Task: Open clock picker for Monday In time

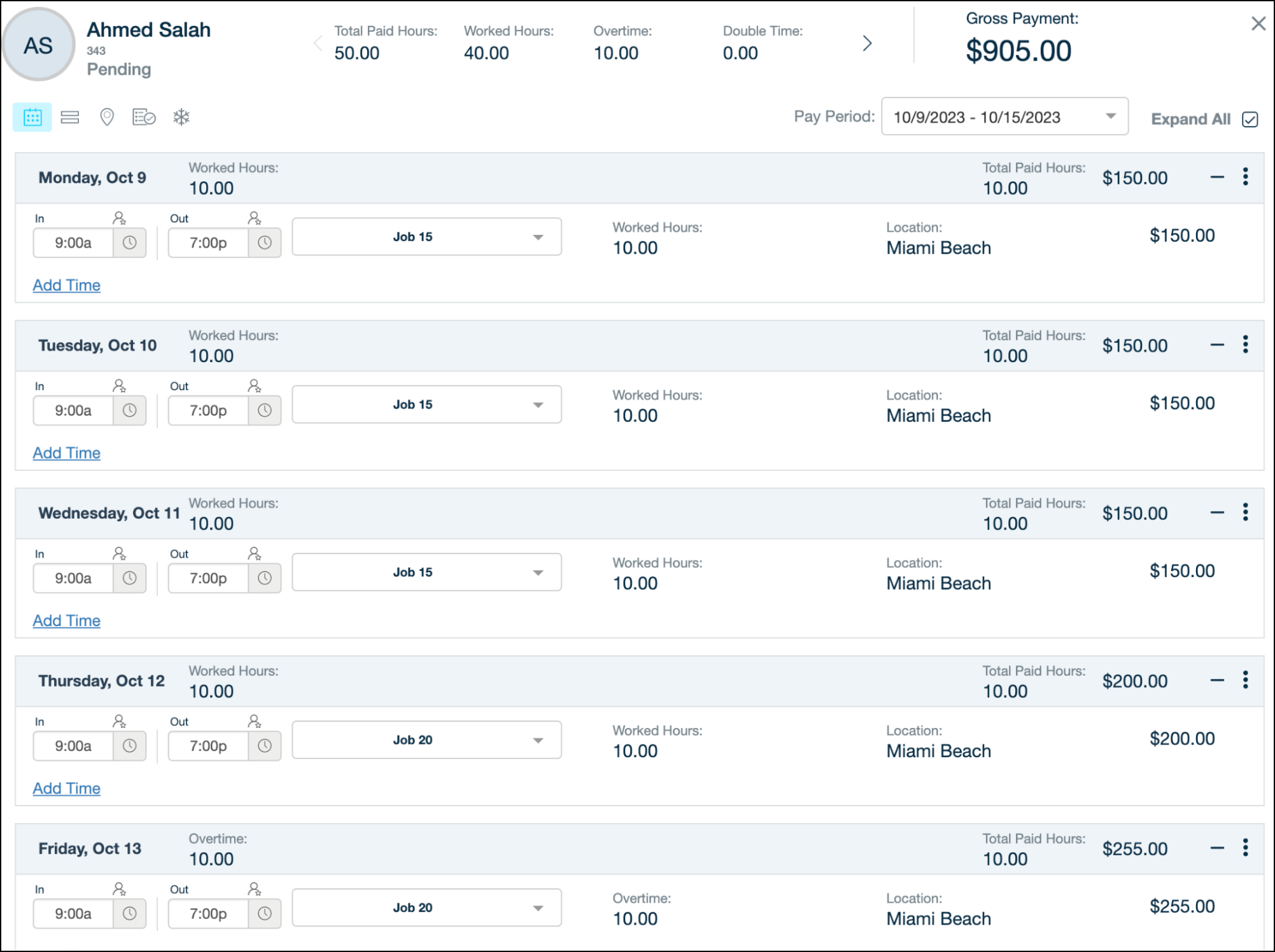Action: [130, 242]
